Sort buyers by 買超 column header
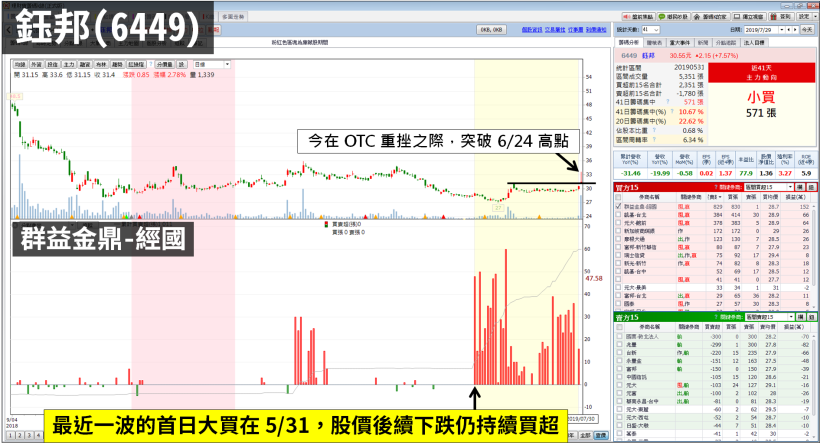Image resolution: width=820 pixels, height=445 pixels. pos(713,197)
